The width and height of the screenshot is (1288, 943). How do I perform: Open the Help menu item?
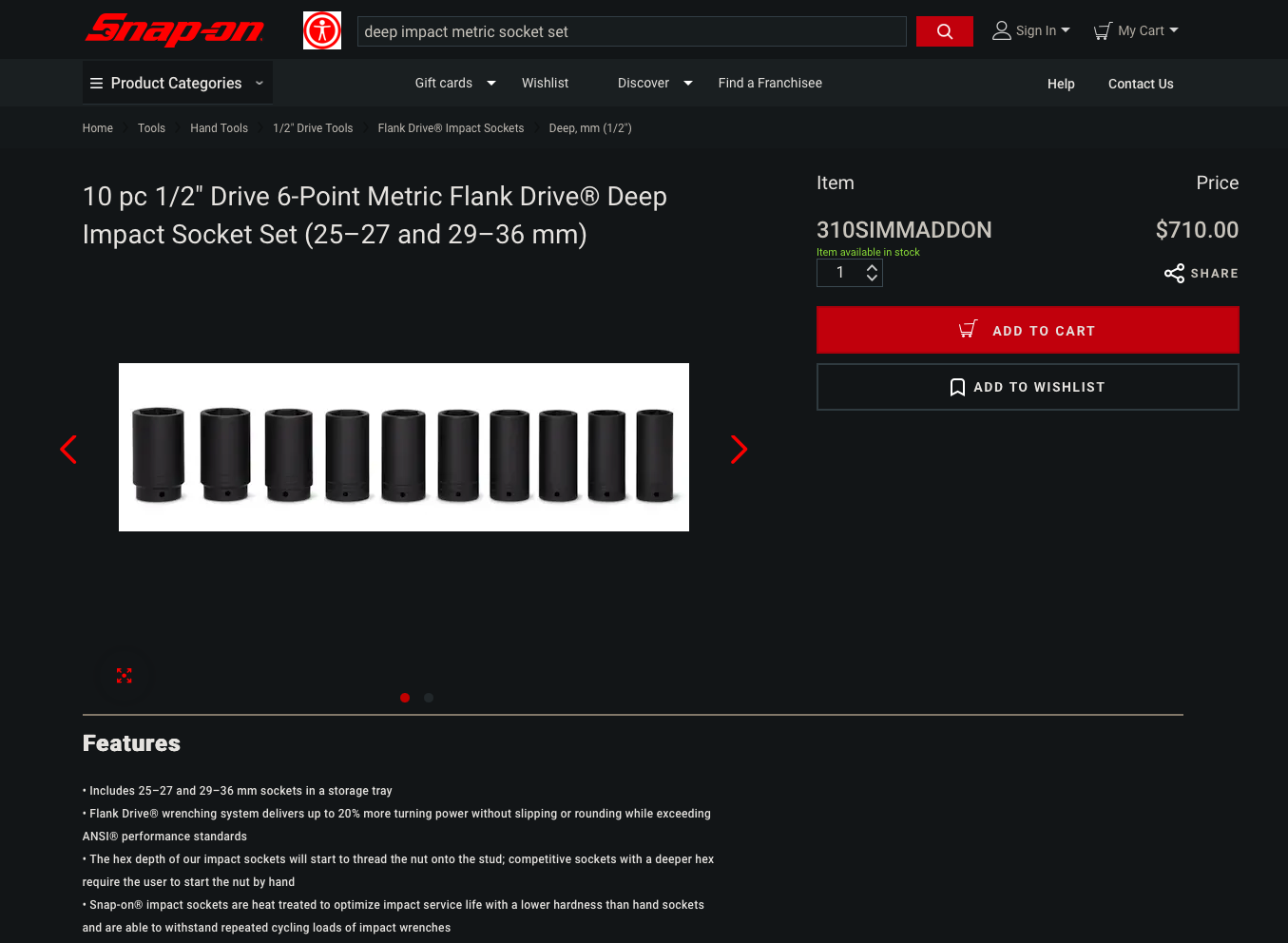click(x=1061, y=84)
